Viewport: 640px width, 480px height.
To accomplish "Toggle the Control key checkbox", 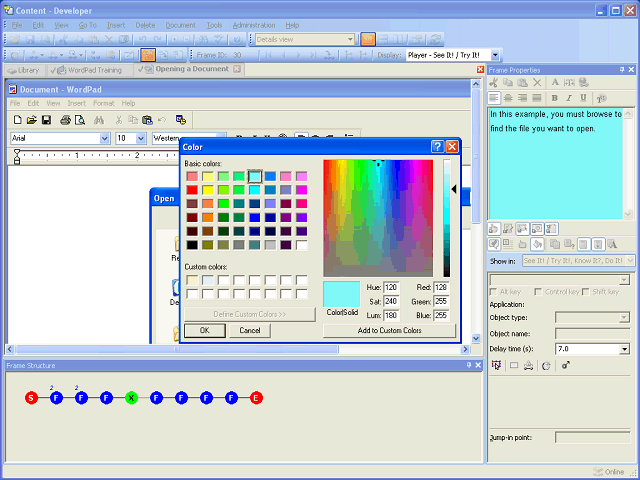I will [x=538, y=292].
